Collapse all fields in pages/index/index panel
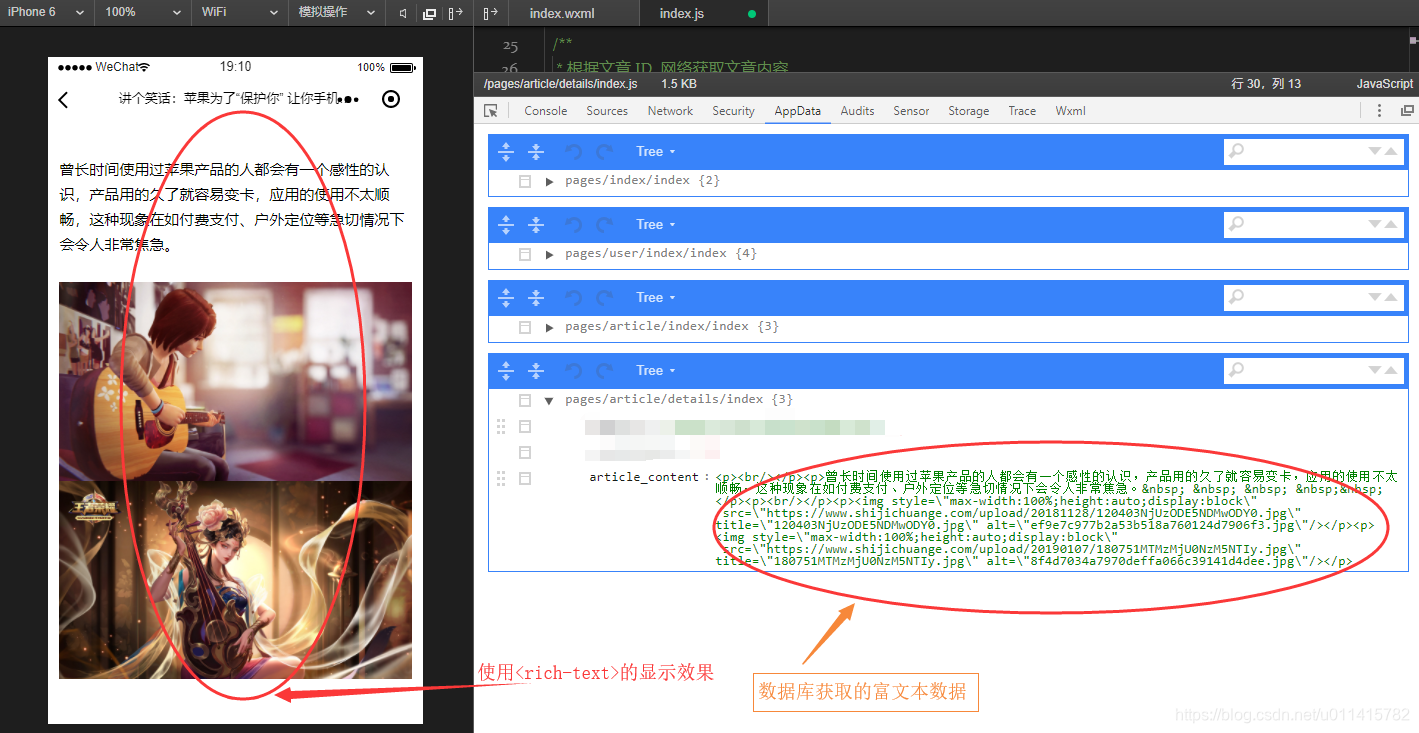1419x733 pixels. 536,152
